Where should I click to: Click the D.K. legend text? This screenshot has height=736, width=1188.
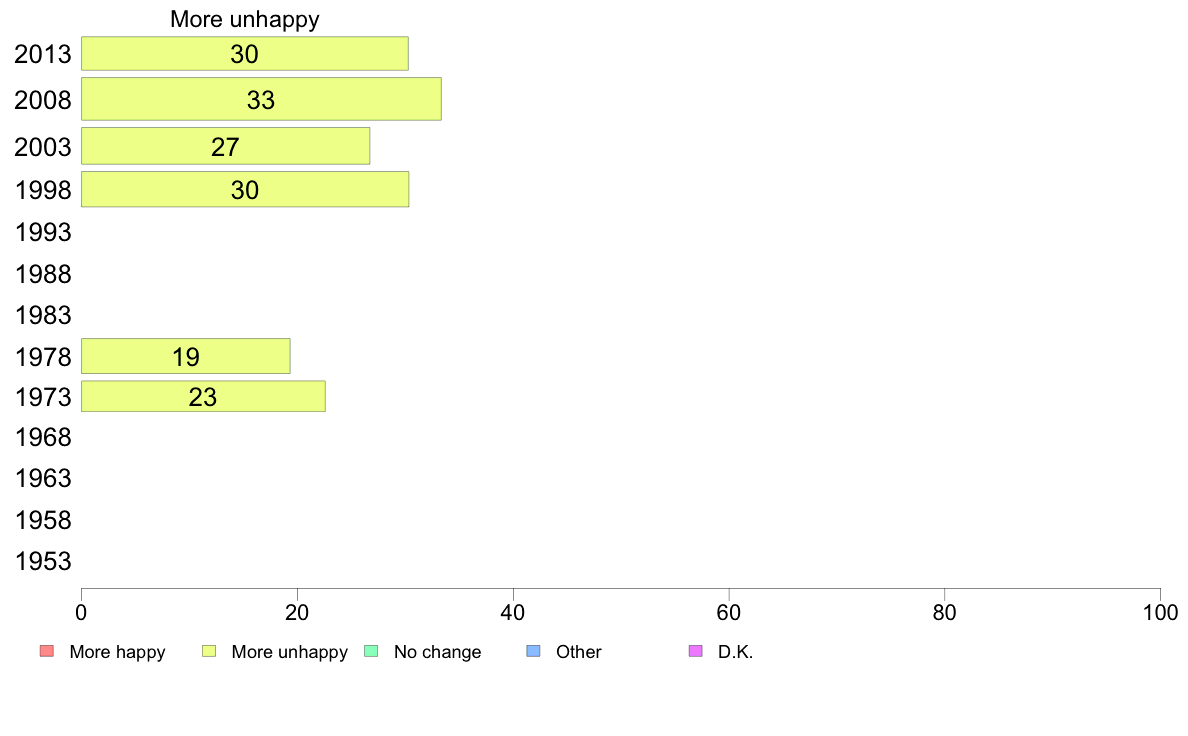736,652
